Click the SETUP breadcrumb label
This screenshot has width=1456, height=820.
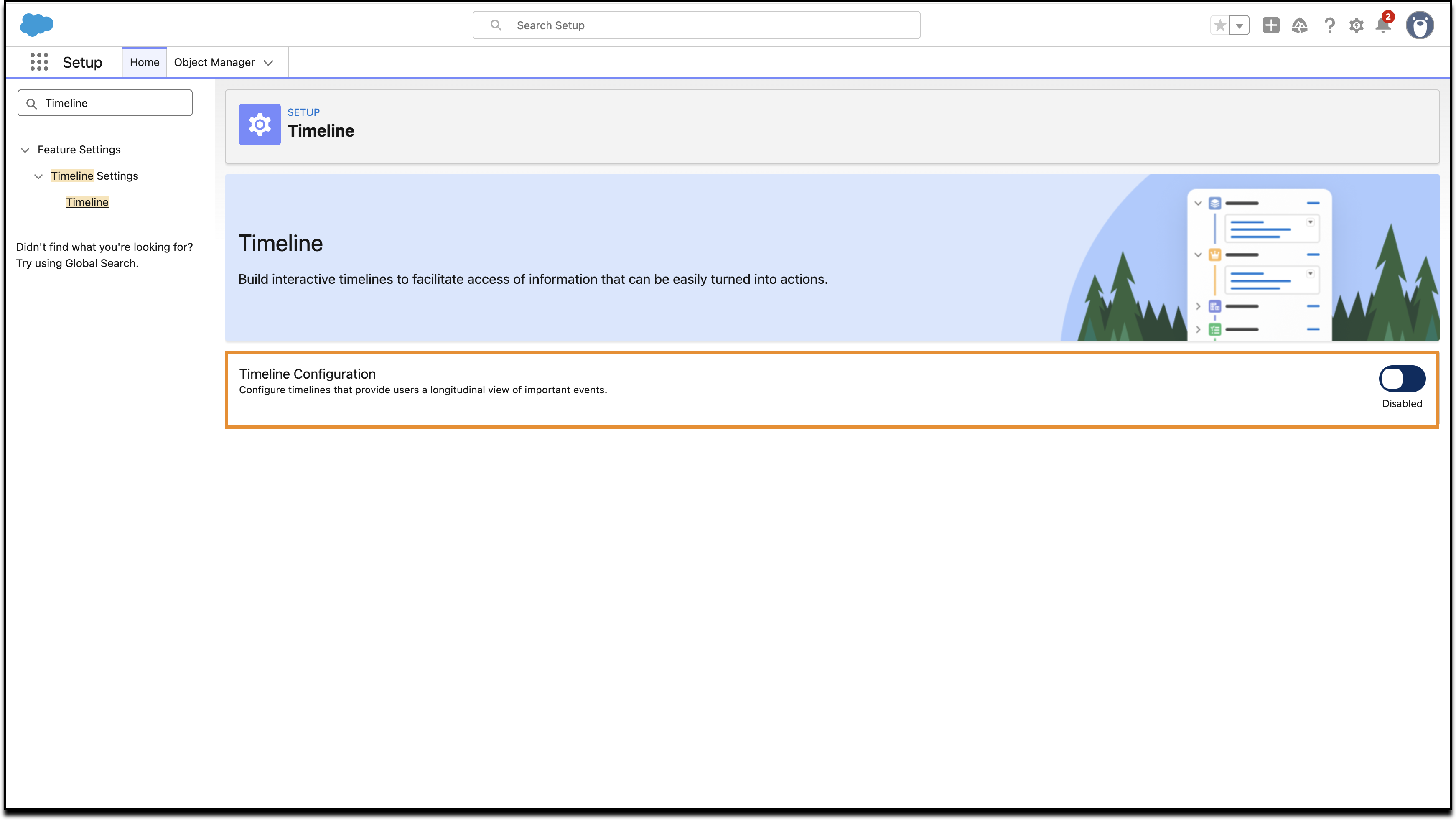(x=303, y=112)
